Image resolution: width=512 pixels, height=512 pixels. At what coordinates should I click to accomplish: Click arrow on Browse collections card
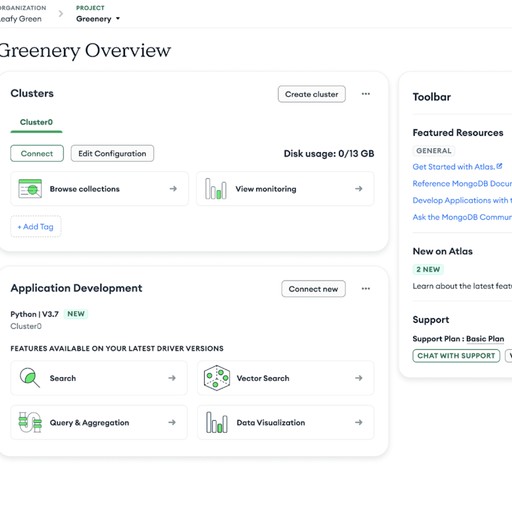click(173, 189)
